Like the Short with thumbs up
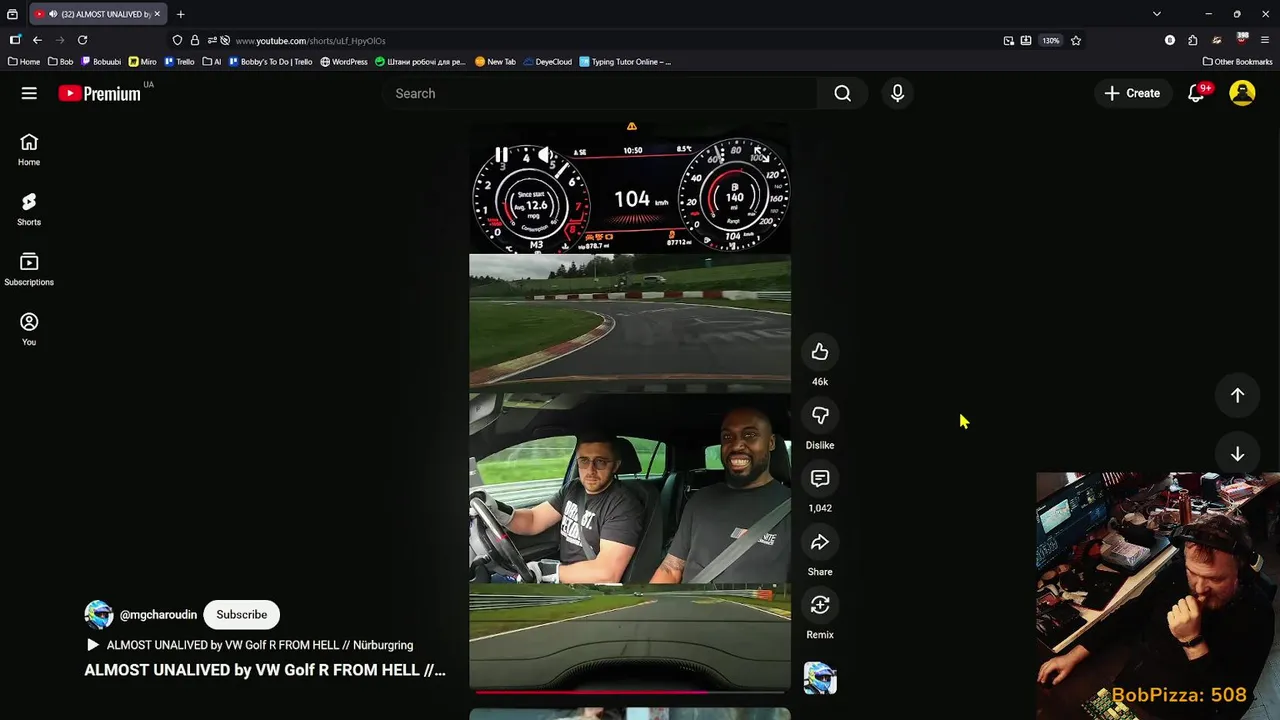 [820, 352]
